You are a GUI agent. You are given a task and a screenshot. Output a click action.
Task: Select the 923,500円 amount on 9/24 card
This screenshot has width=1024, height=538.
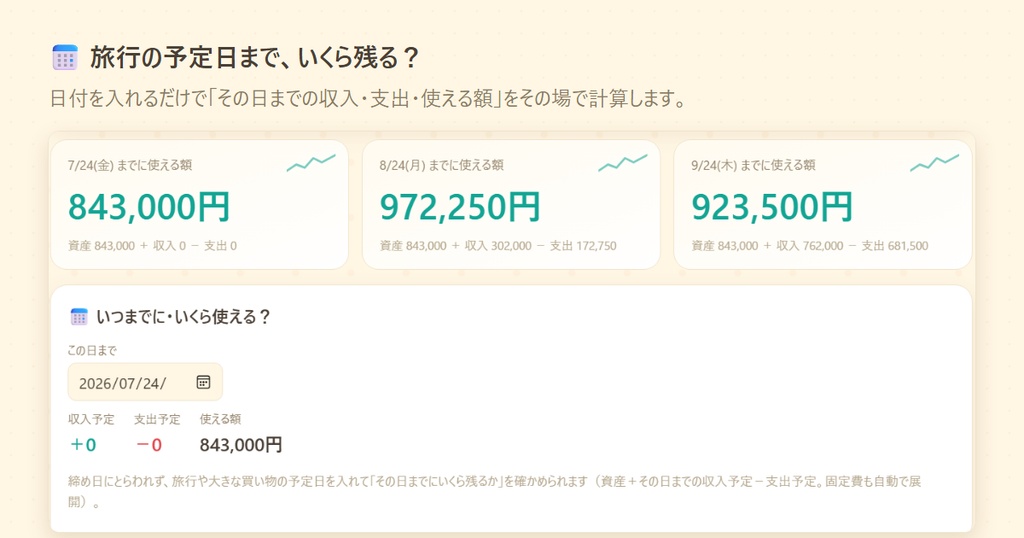click(x=772, y=206)
